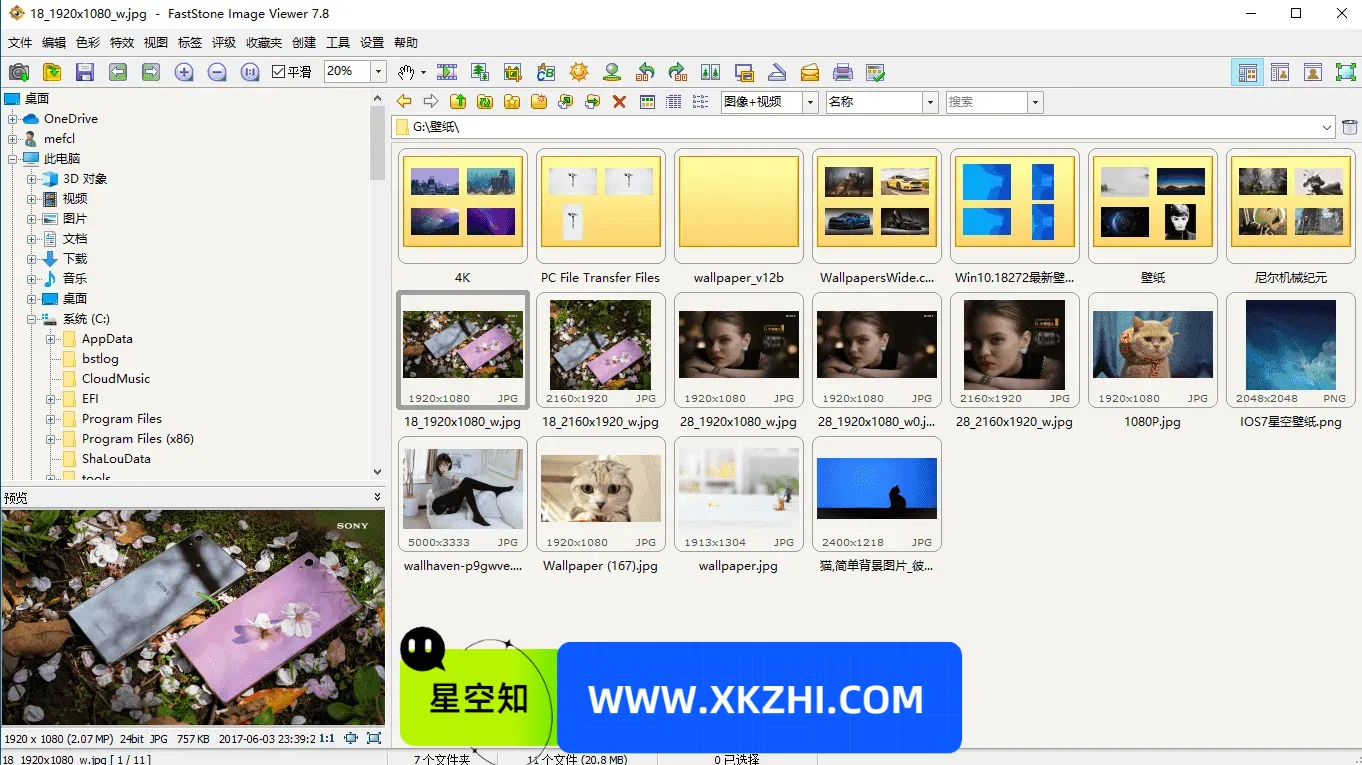Open the 20% zoom level dropdown
The width and height of the screenshot is (1362, 765).
tap(379, 72)
